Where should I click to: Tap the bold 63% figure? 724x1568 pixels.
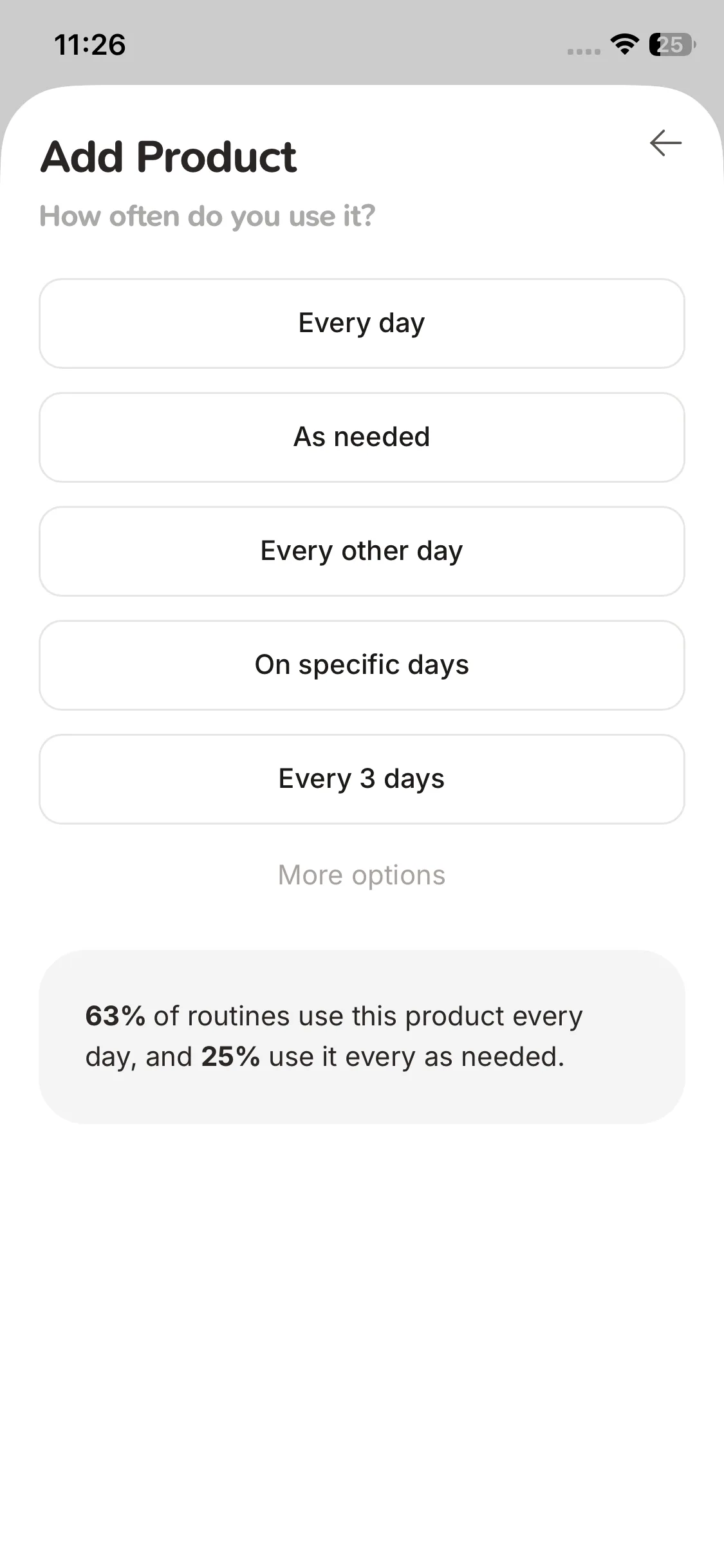click(115, 1016)
